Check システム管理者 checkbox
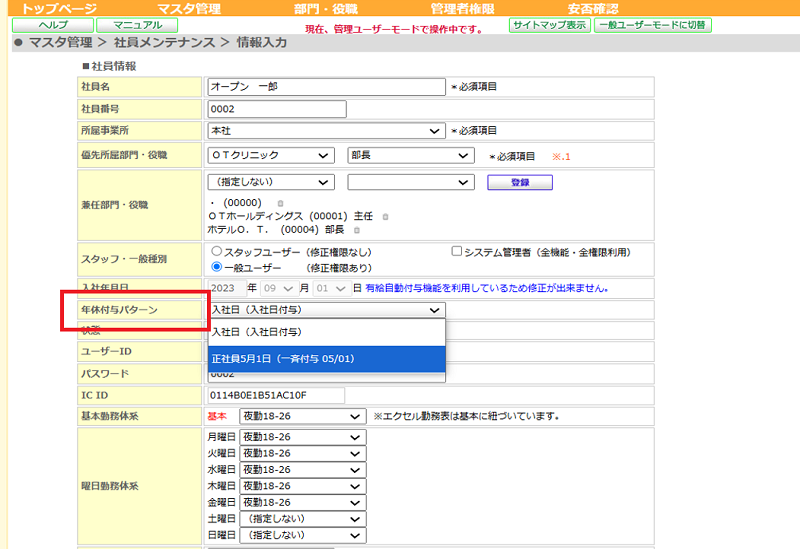This screenshot has width=800, height=549. click(457, 251)
